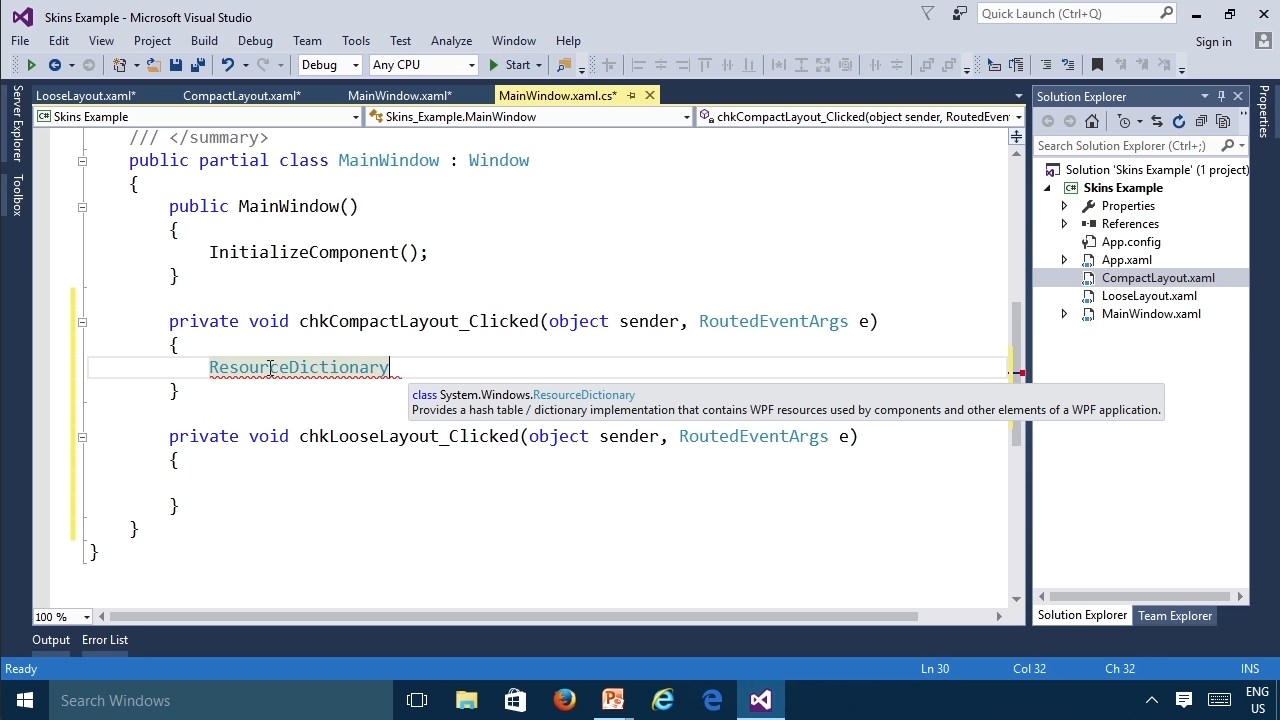The image size is (1280, 720).
Task: Click the Pending Changes Filter clock icon
Action: coord(1124,121)
